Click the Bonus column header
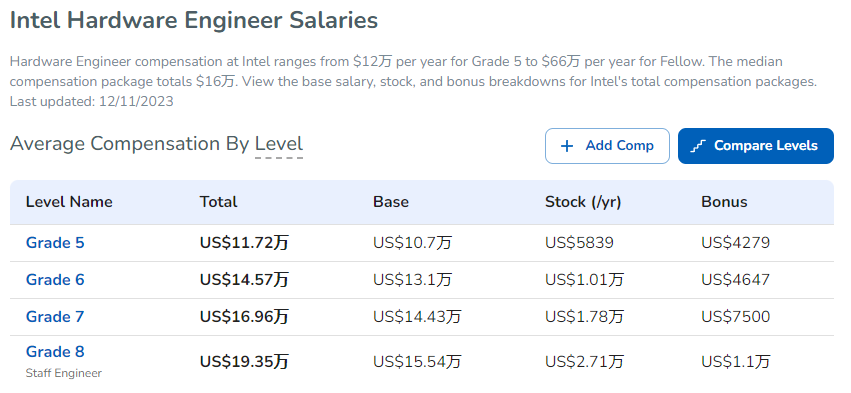Viewport: 851px width, 393px height. 724,202
